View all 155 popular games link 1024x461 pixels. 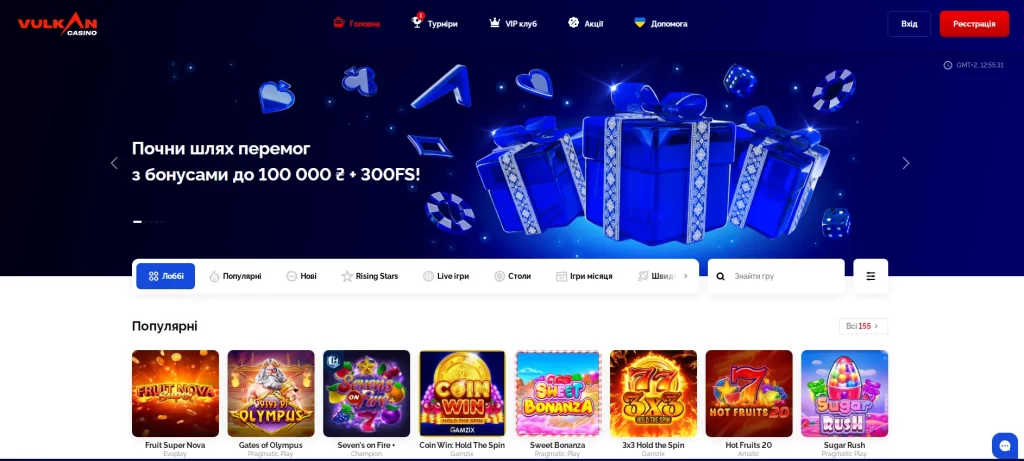(863, 326)
